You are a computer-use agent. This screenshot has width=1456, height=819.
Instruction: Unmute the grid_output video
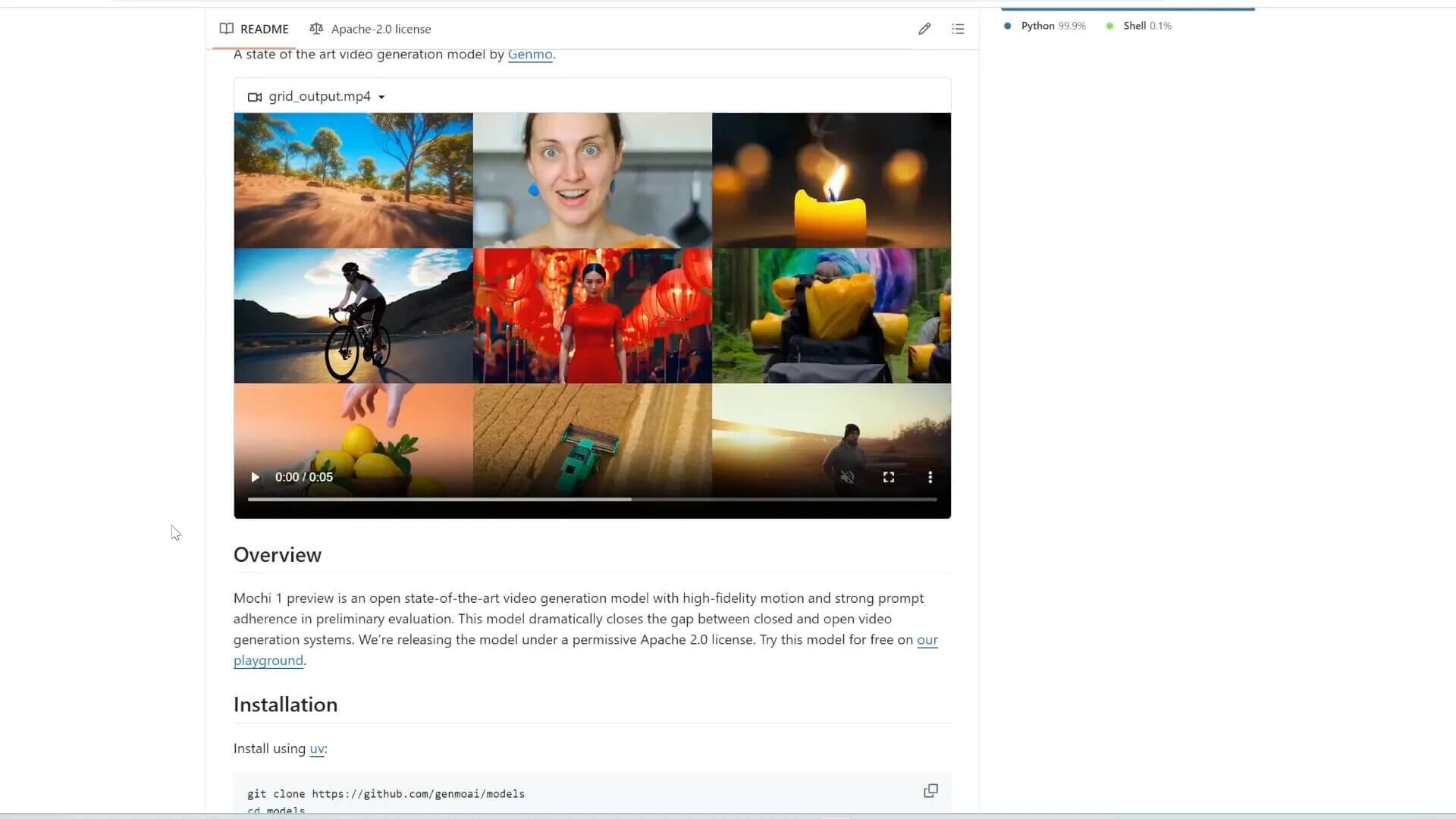click(x=849, y=477)
